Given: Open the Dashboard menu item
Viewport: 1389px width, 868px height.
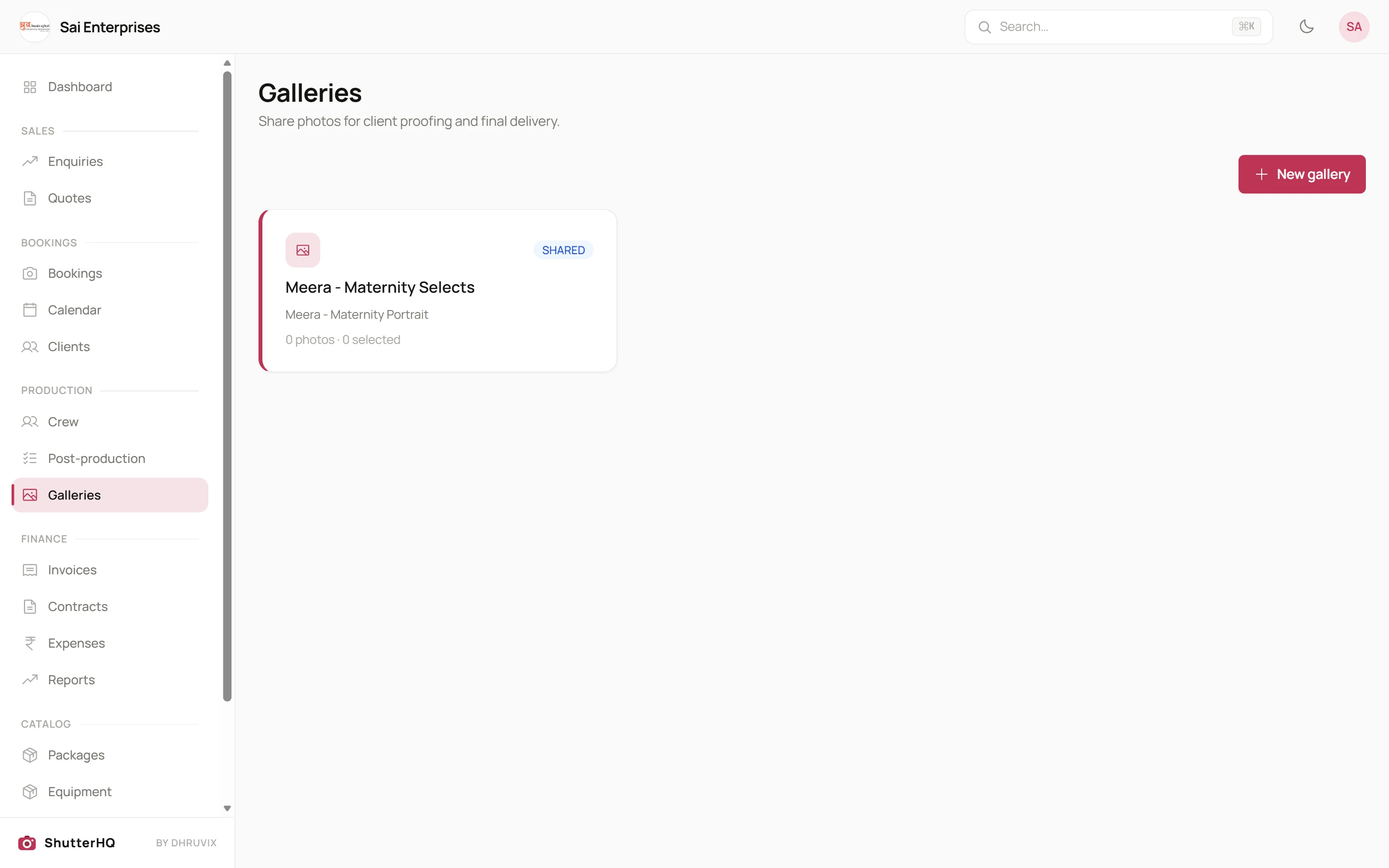Looking at the screenshot, I should click(109, 87).
